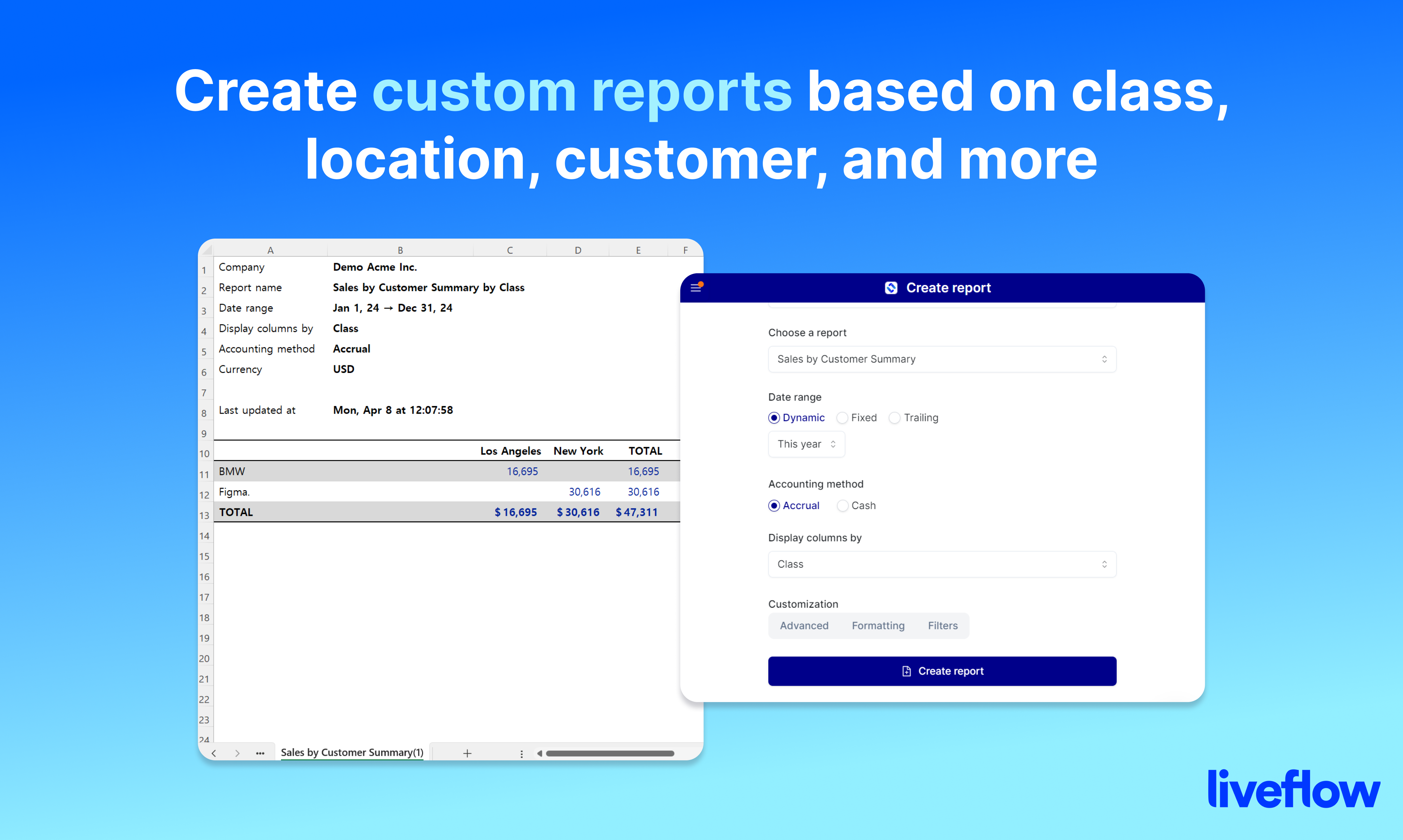The width and height of the screenshot is (1403, 840).
Task: Click the 'Company' label cell
Action: [x=242, y=267]
